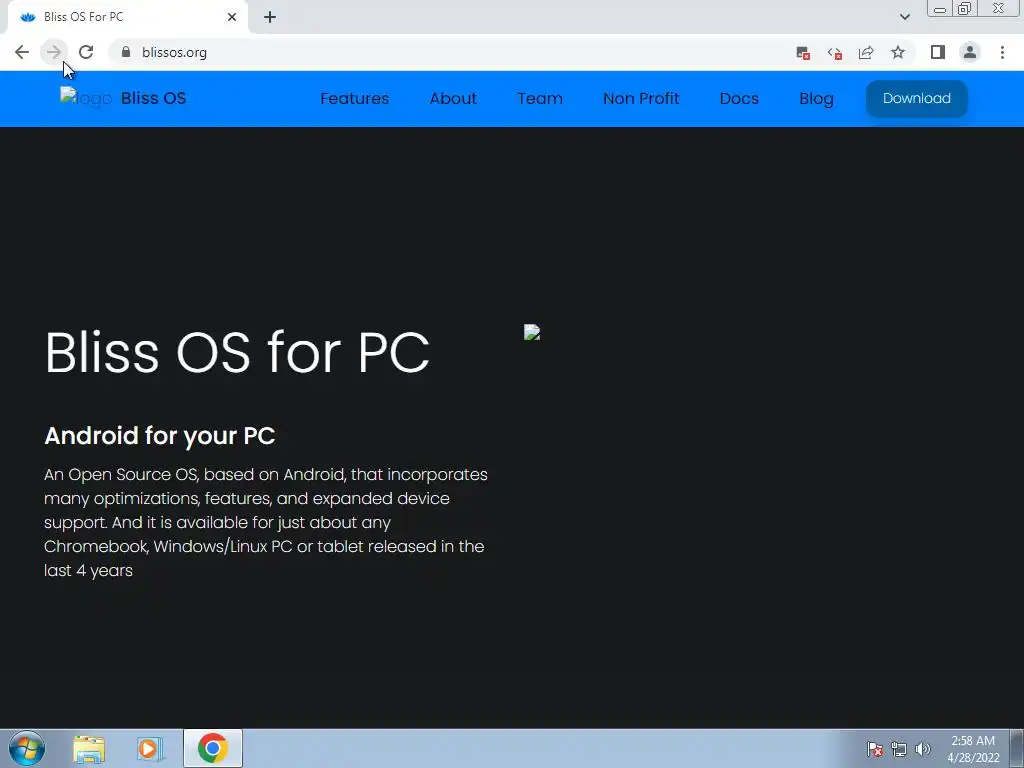1024x768 pixels.
Task: Click the Chrome taskbar icon
Action: pyautogui.click(x=212, y=748)
